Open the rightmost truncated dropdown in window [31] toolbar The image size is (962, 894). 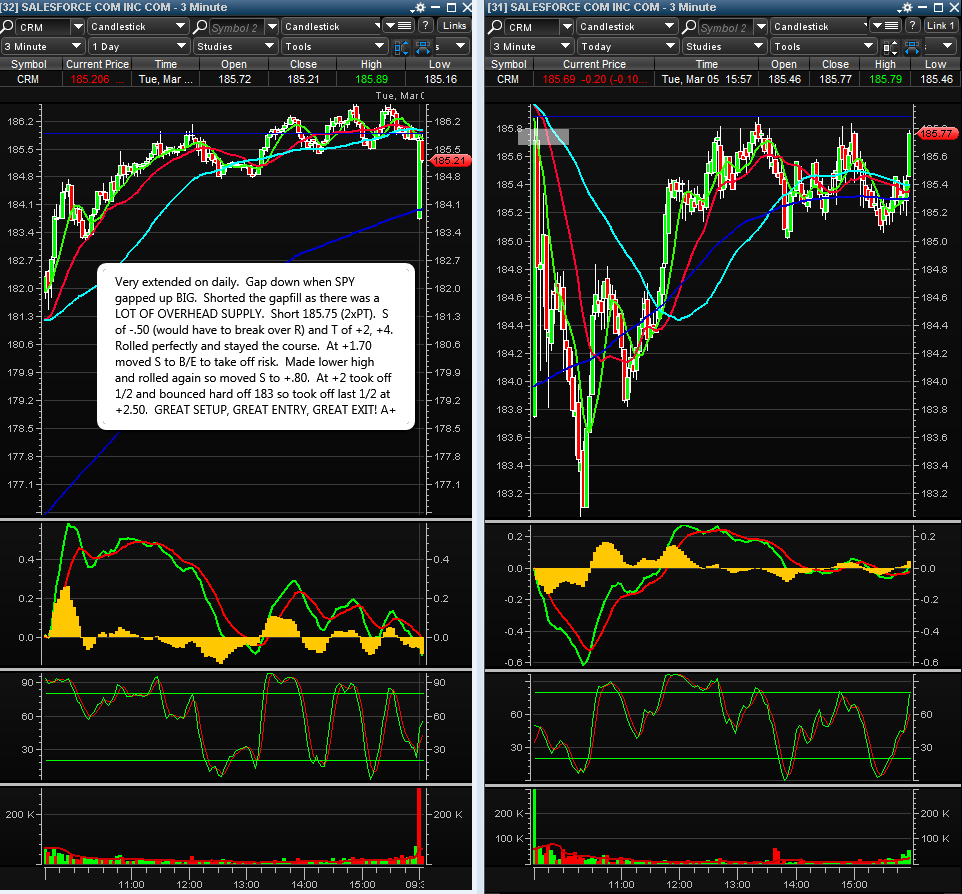pos(941,46)
